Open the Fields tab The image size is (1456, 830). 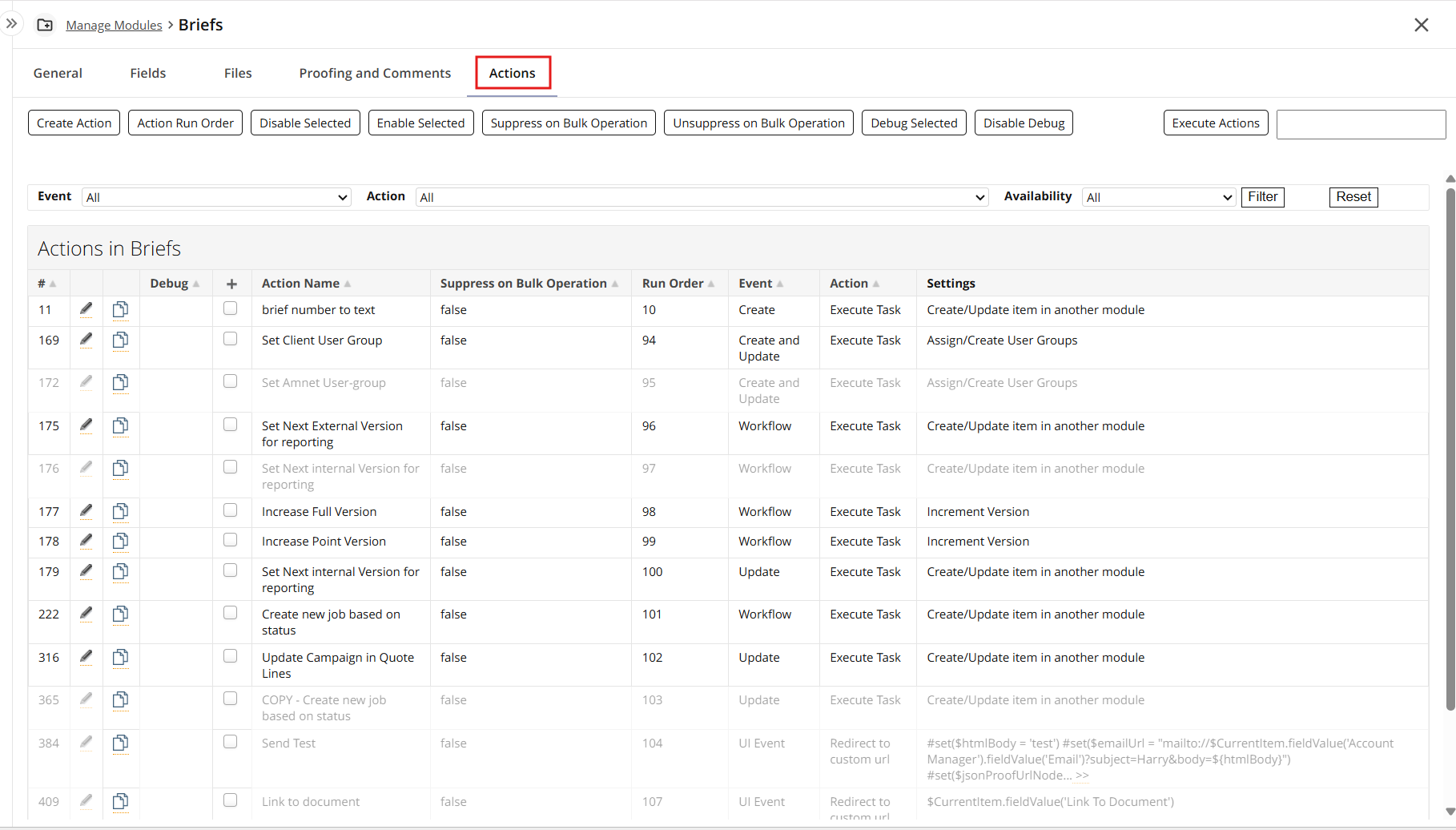click(148, 73)
